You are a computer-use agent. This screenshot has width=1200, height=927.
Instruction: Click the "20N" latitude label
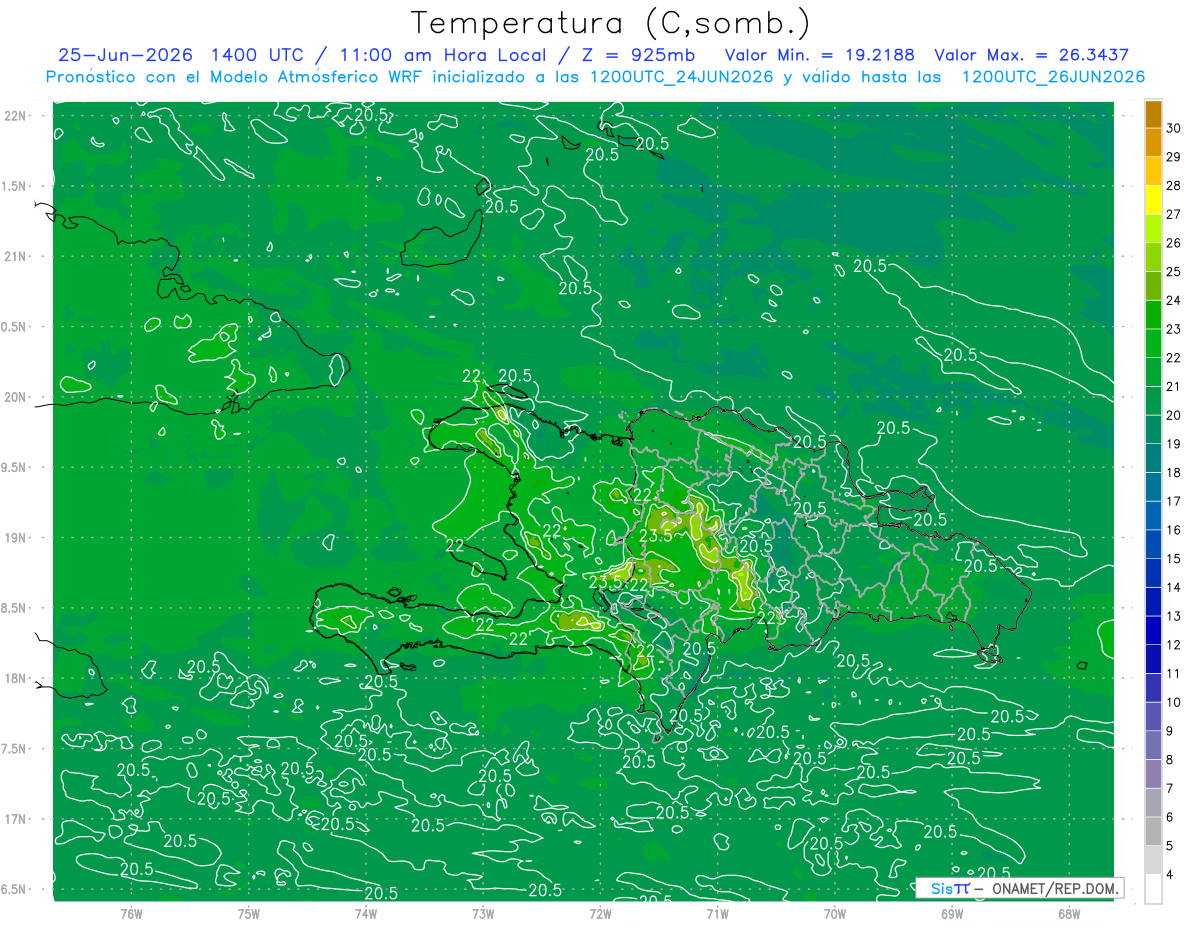(x=16, y=397)
